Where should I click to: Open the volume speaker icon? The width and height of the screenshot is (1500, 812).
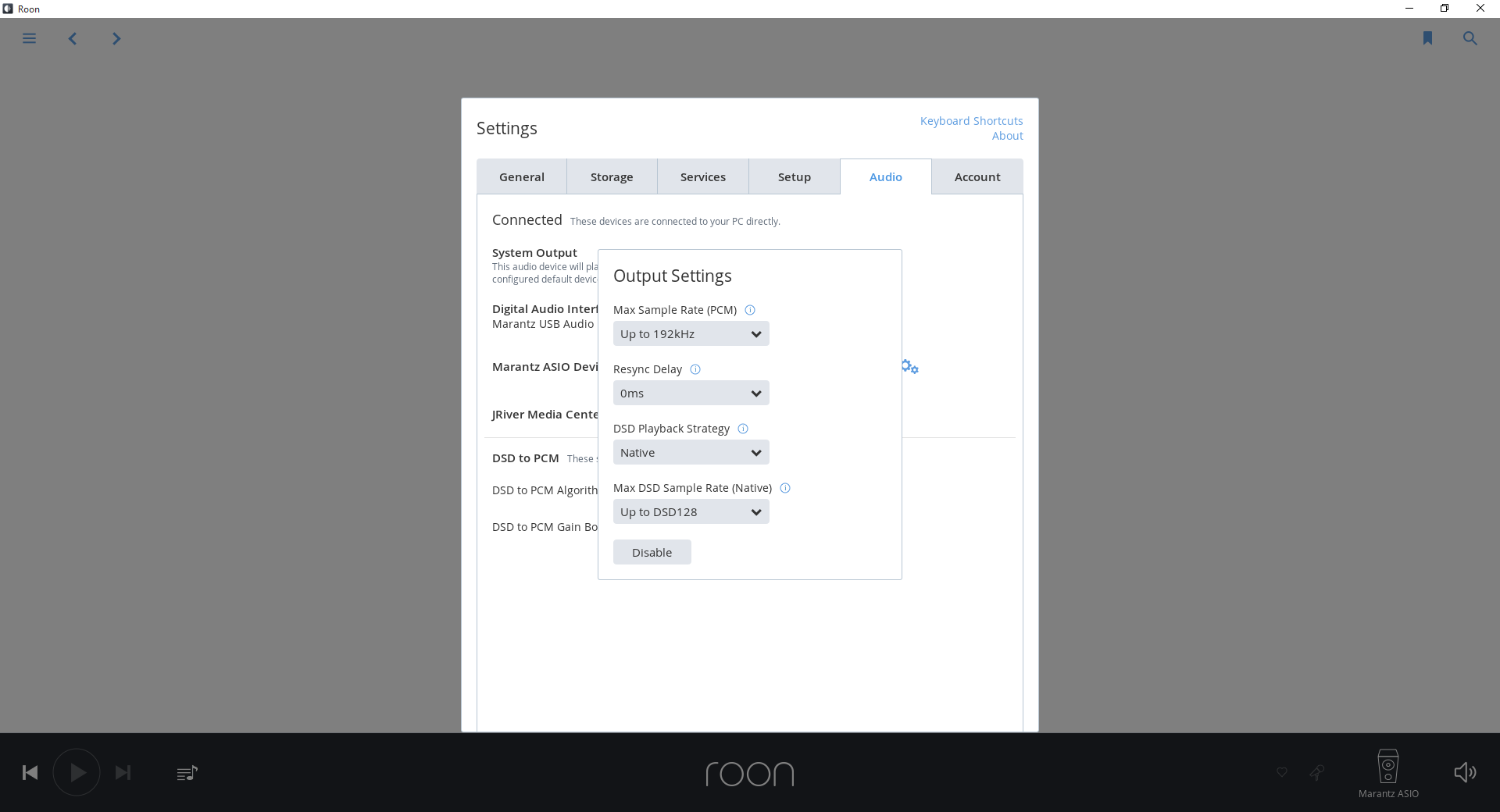[x=1465, y=772]
